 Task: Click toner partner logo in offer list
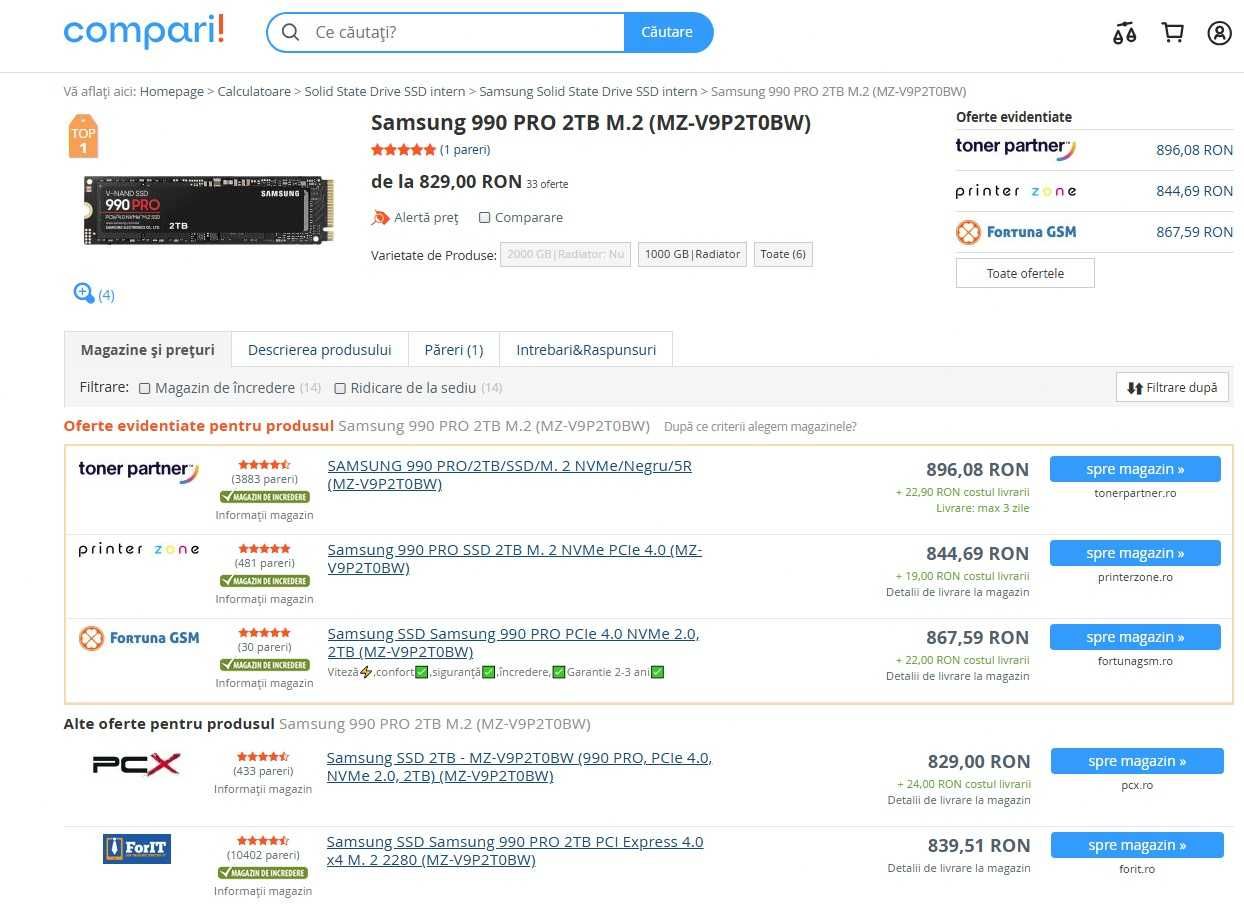(138, 470)
